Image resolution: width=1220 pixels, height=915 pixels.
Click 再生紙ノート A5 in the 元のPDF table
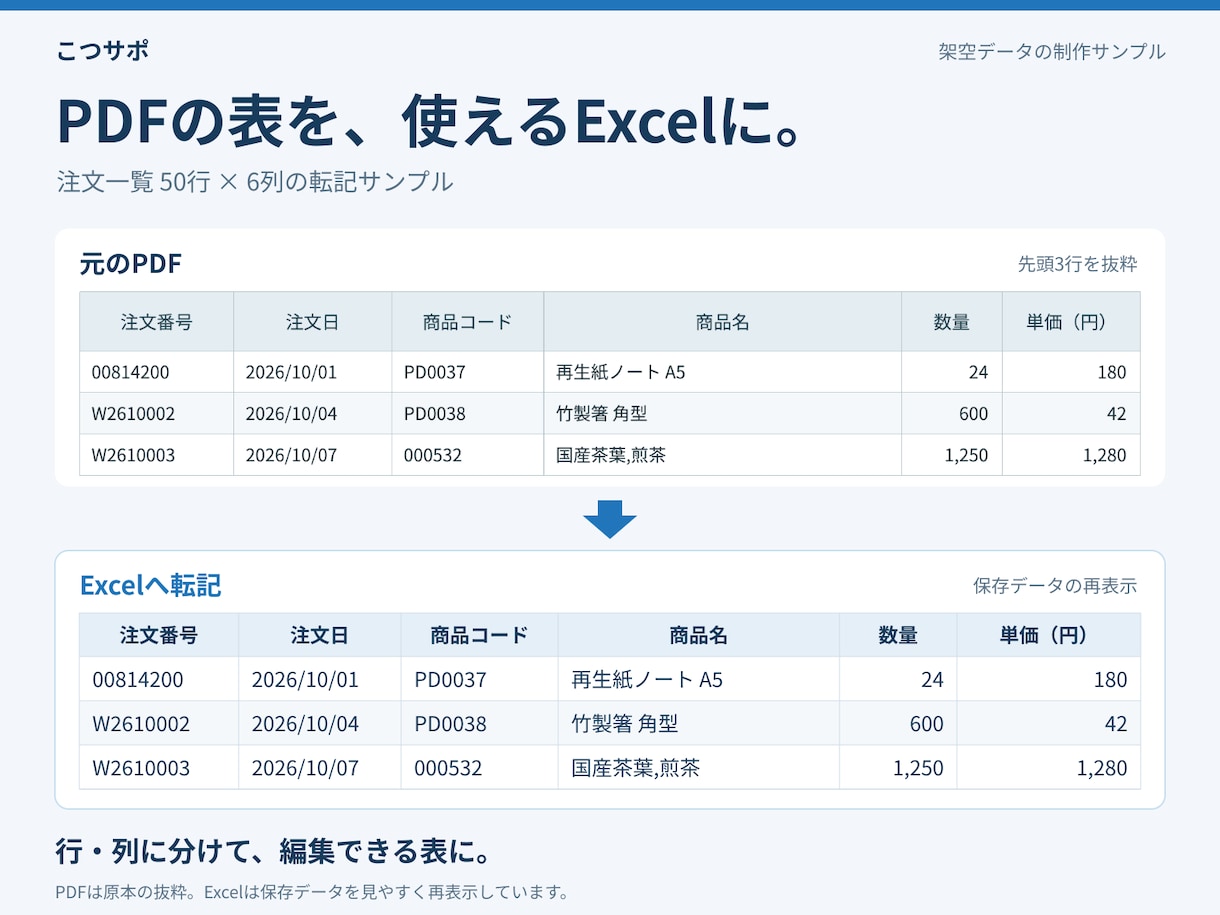[621, 372]
